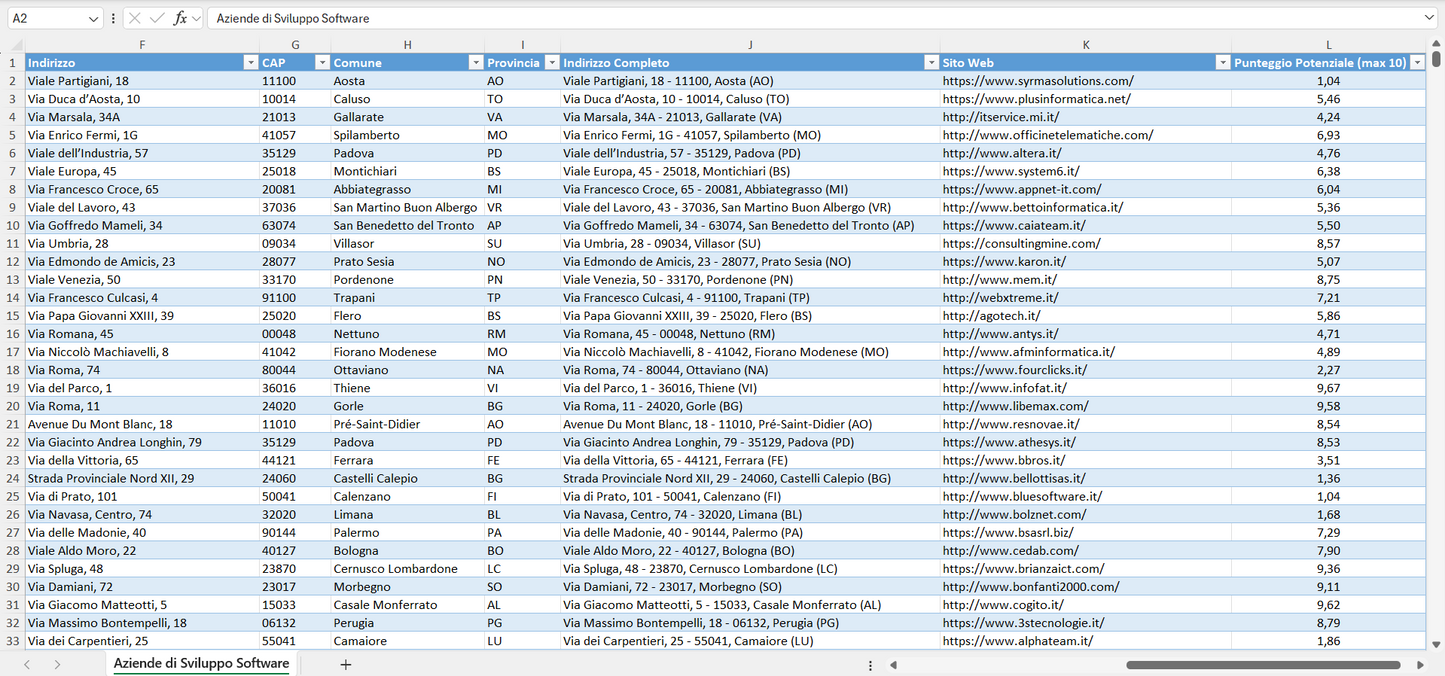
Task: Select the Aziende di Sviluppo Software sheet tab
Action: 200,663
